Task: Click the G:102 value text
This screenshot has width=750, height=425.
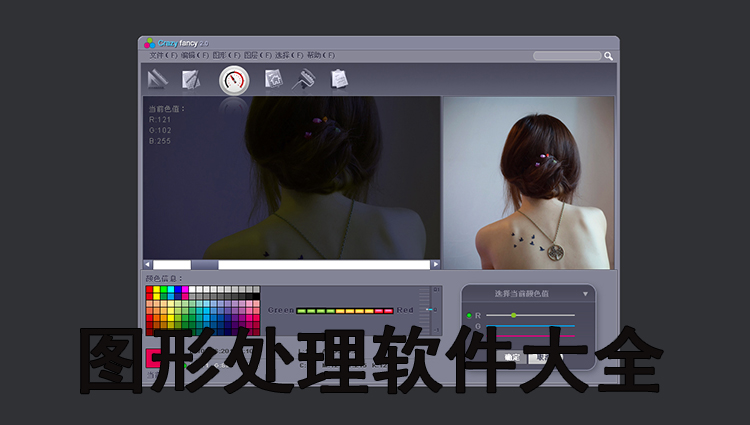Action: (160, 131)
